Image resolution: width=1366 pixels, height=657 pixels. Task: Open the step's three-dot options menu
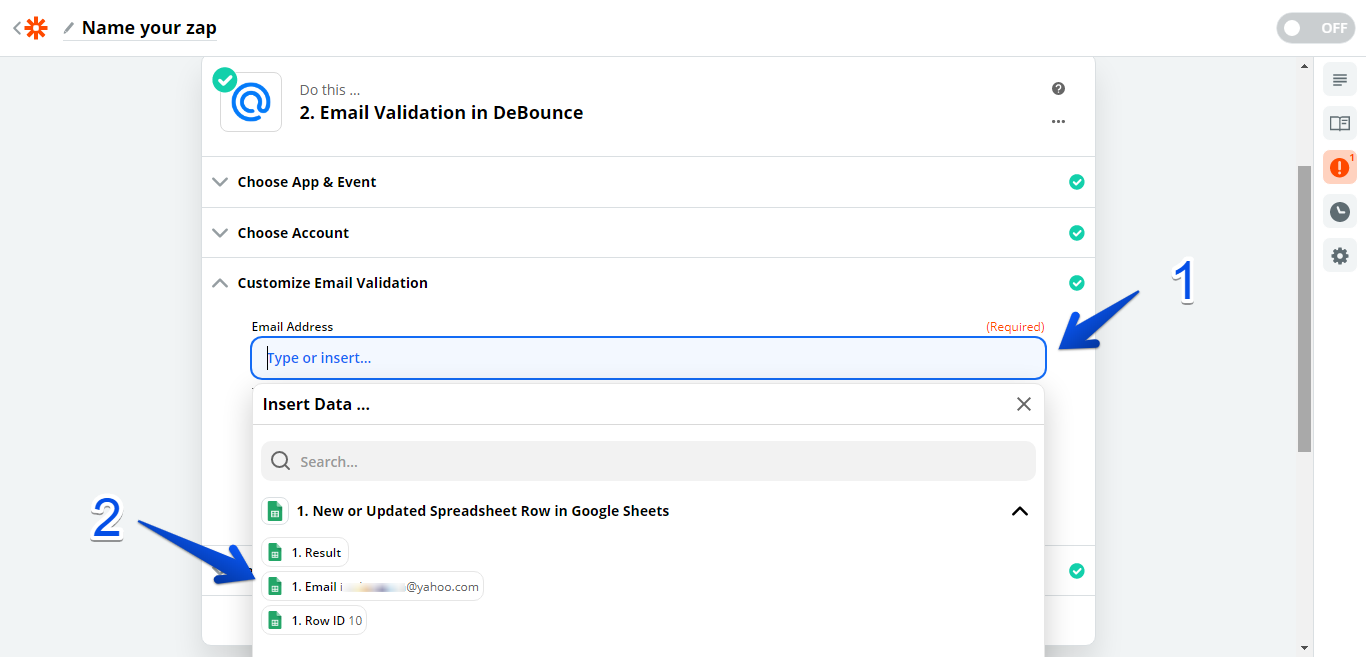[x=1058, y=122]
